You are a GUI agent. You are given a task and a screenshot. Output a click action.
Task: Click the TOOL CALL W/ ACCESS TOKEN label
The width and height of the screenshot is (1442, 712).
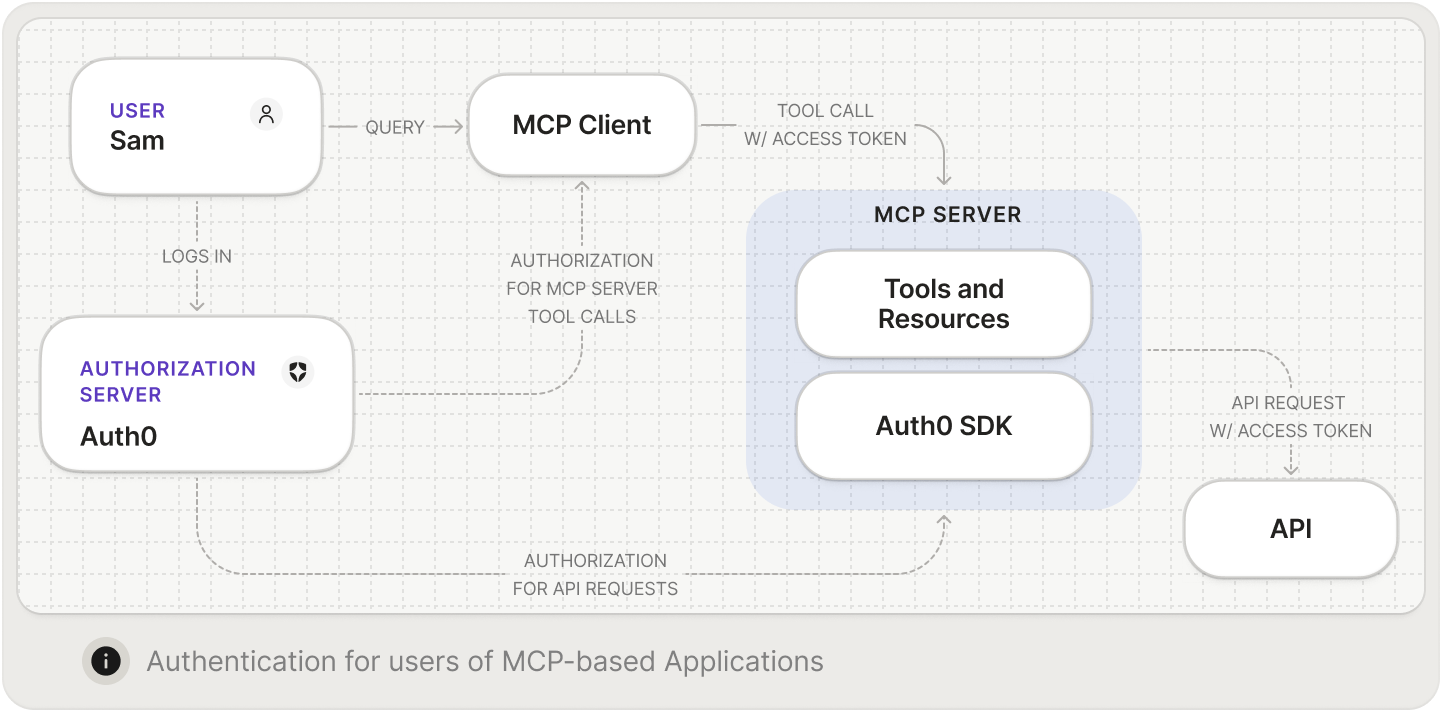(x=826, y=125)
